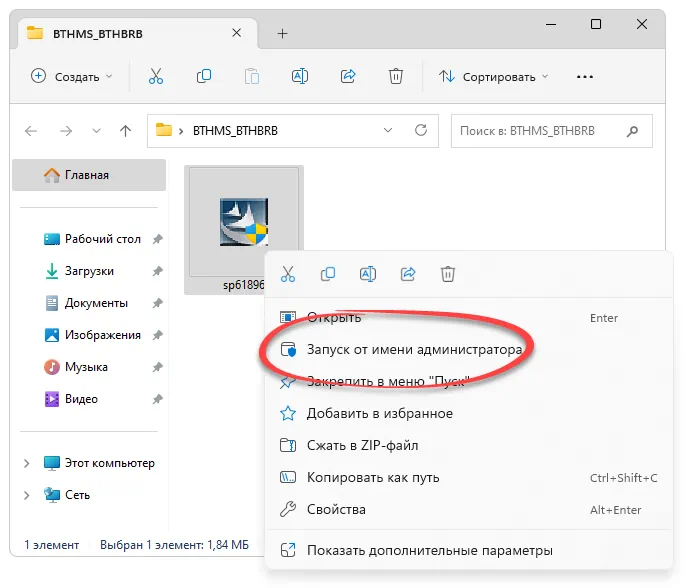Viewport: 687px width, 588px height.
Task: Click the Rename icon in the context menu
Action: point(368,274)
